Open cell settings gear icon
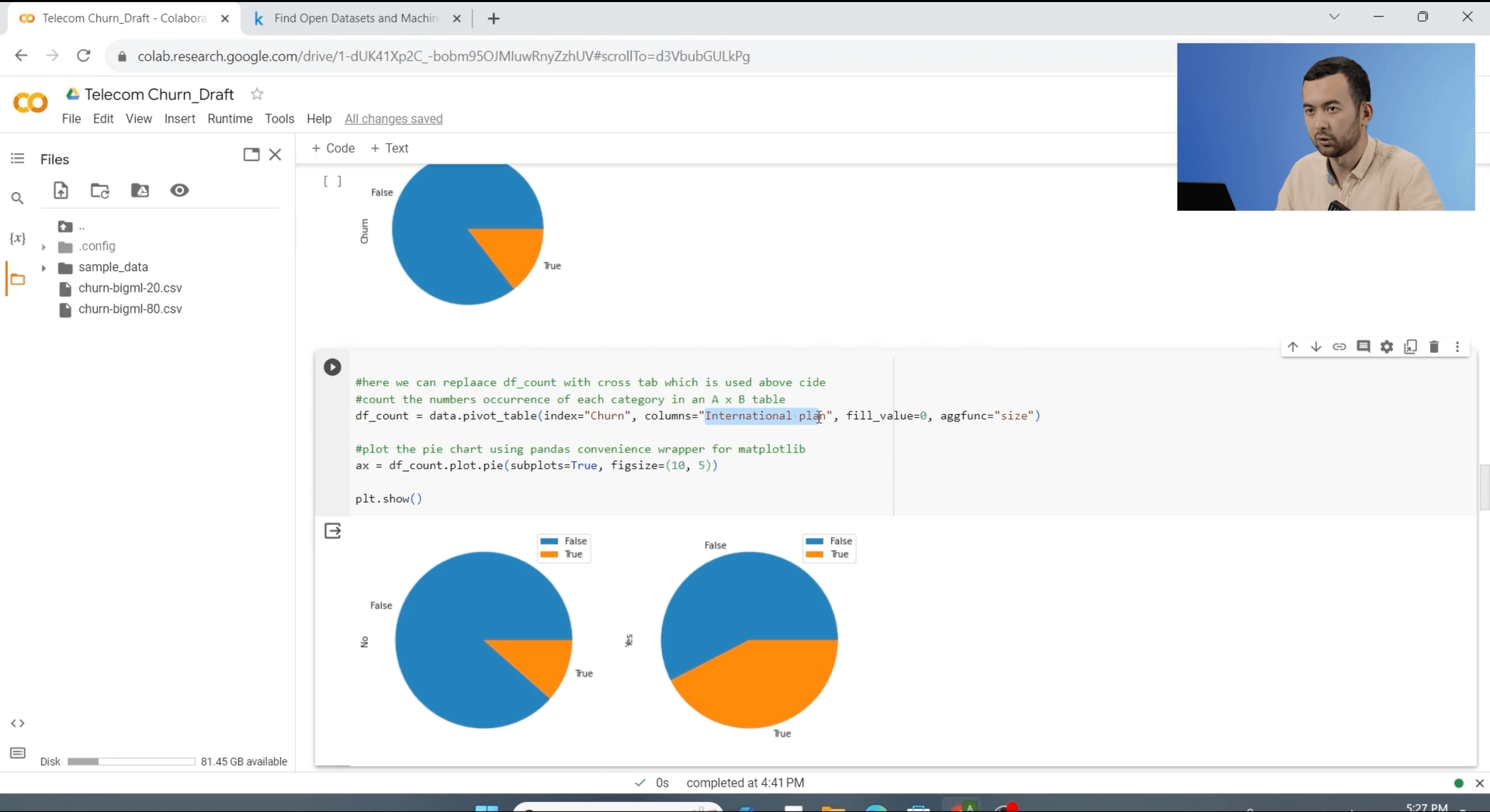Screen dimensions: 1490x812 [1387, 347]
